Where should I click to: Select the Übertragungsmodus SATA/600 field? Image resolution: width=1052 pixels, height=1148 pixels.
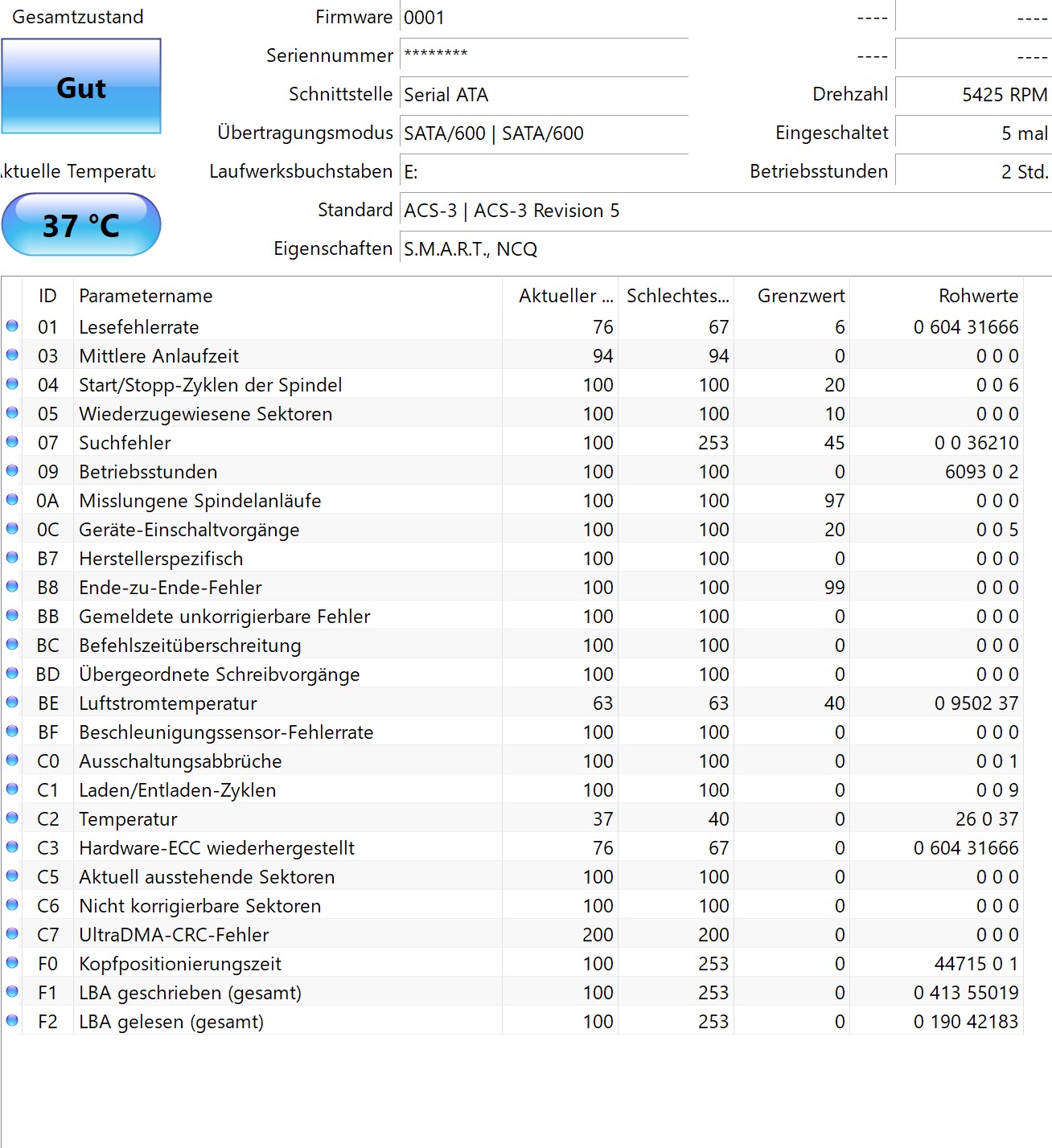(544, 133)
